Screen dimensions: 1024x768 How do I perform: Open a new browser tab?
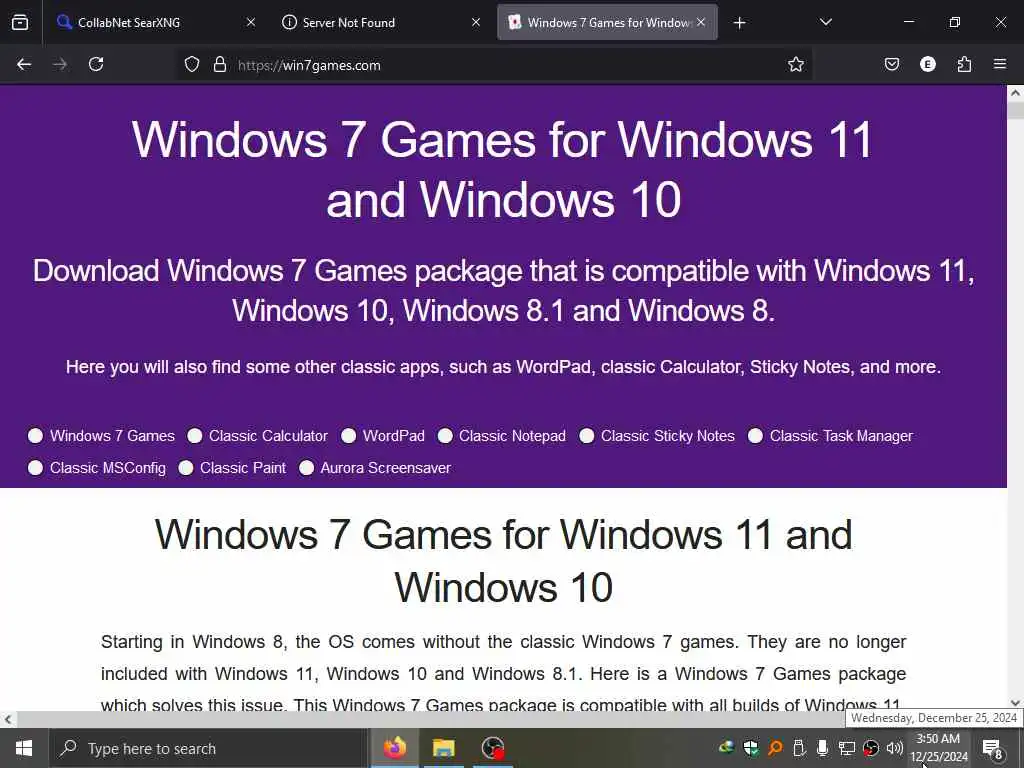click(739, 23)
